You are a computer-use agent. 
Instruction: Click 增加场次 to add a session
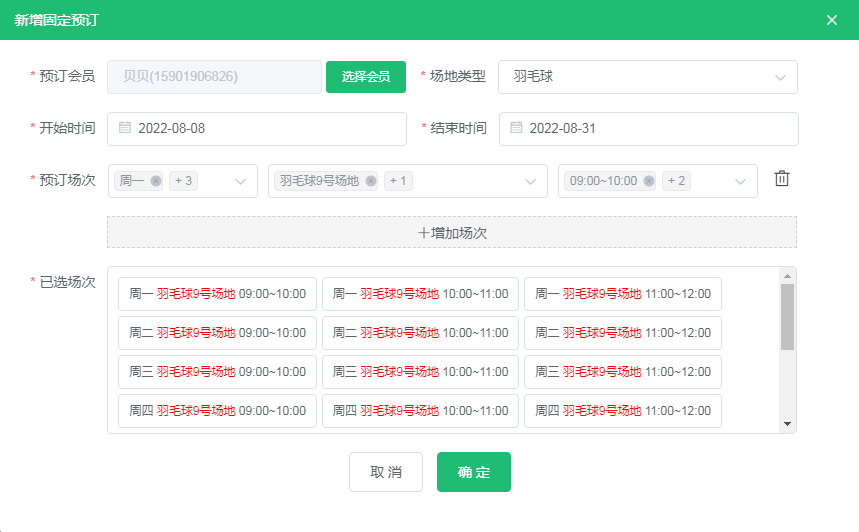(x=452, y=232)
